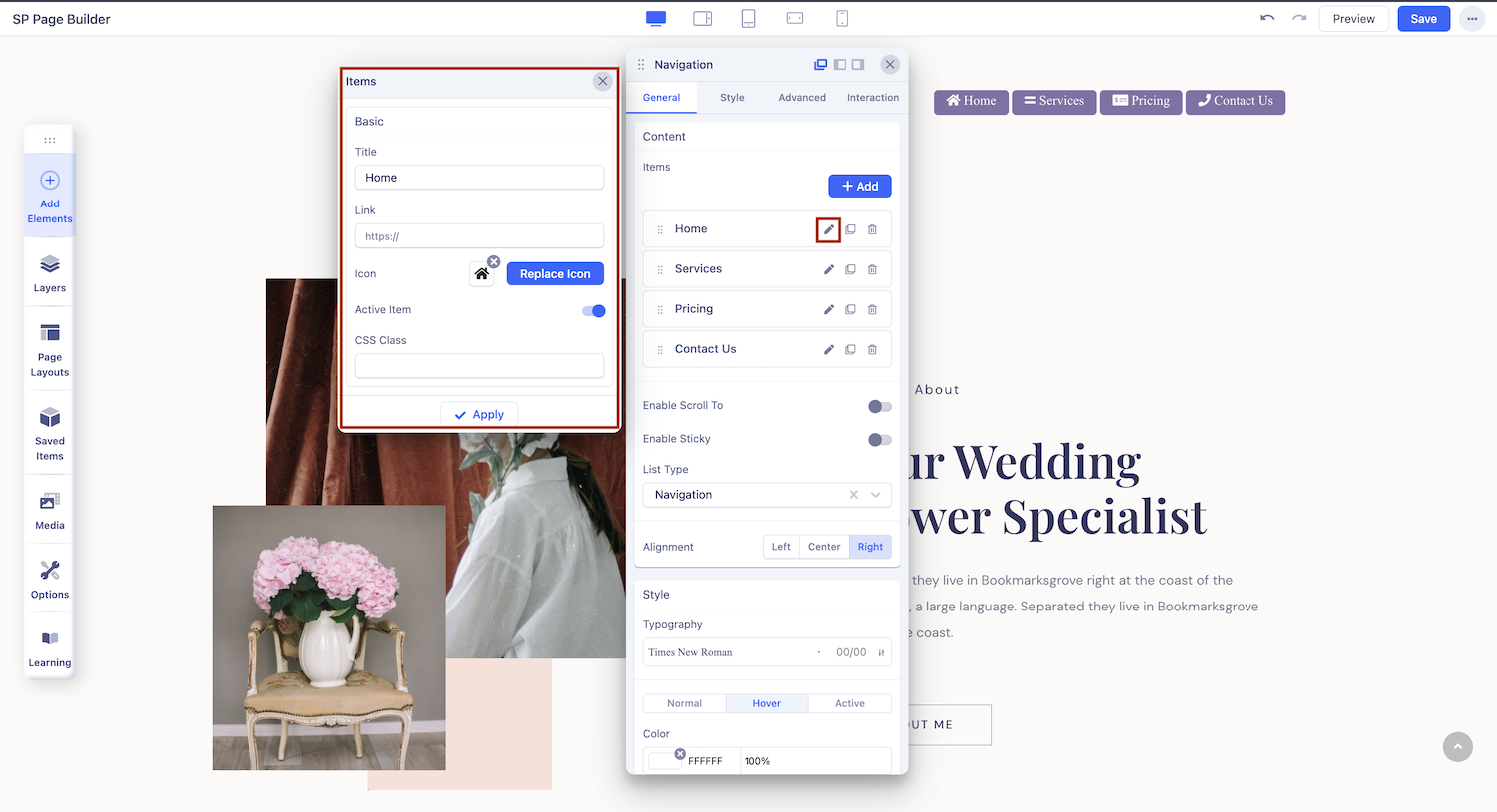The height and width of the screenshot is (812, 1497).
Task: Edit the Services item pencil icon
Action: [x=828, y=269]
